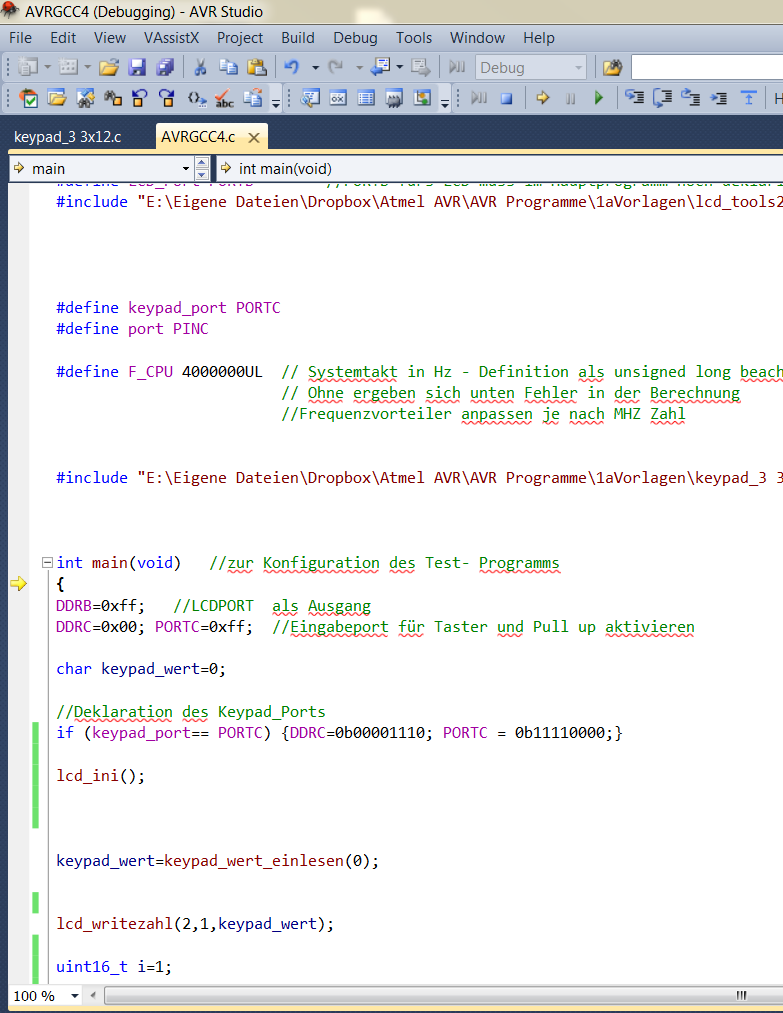Viewport: 783px width, 1013px height.
Task: Click the Stop Debugging square icon
Action: (x=506, y=99)
